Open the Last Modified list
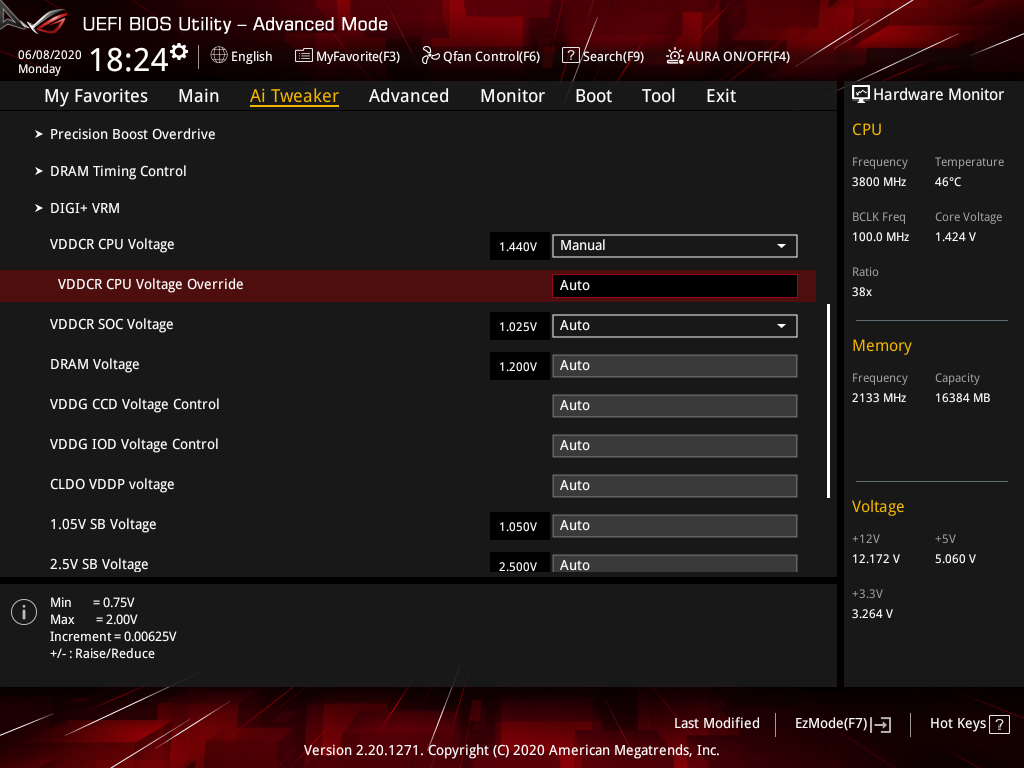 click(x=716, y=723)
